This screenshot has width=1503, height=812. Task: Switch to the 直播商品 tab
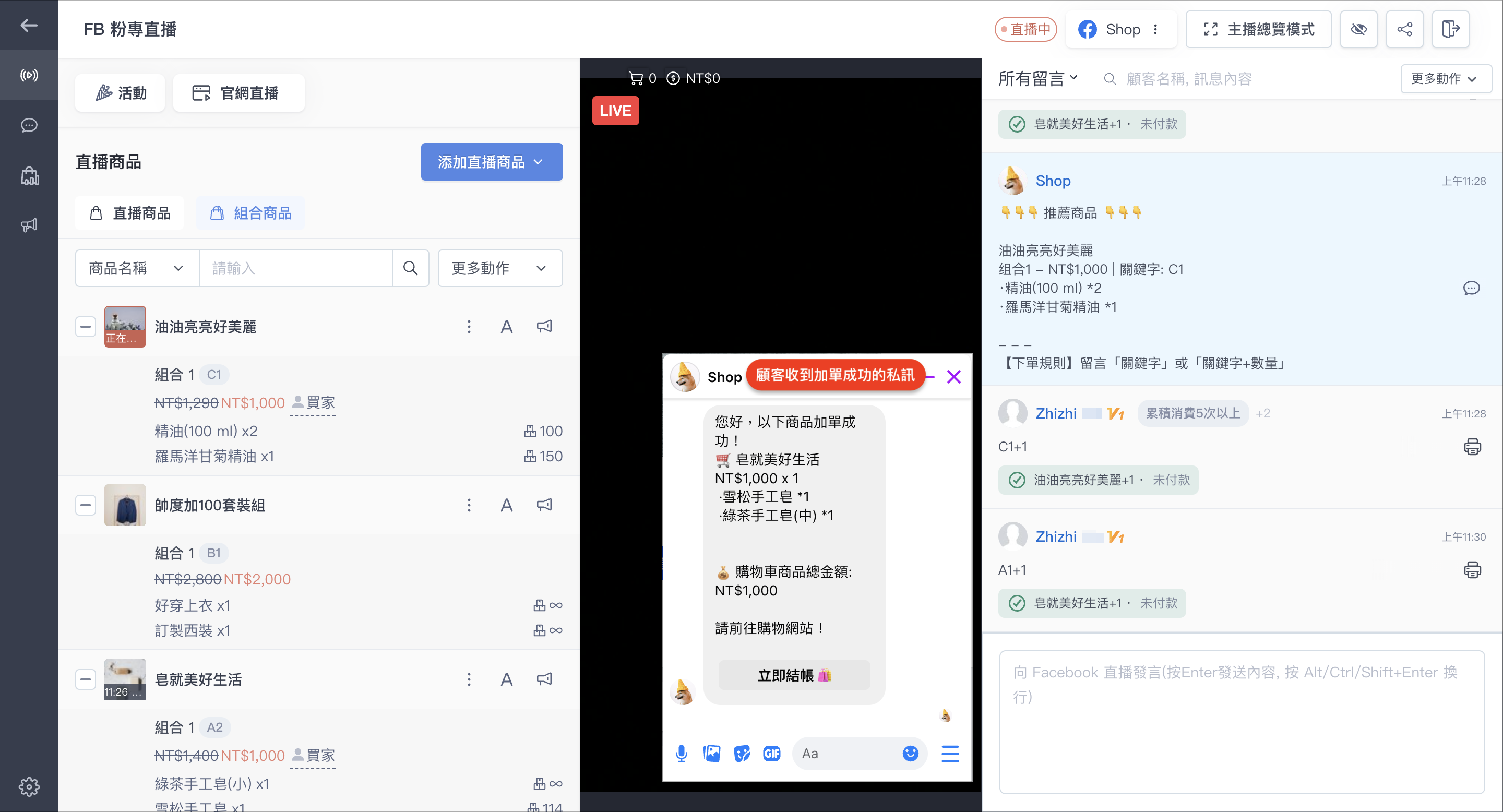pyautogui.click(x=129, y=213)
